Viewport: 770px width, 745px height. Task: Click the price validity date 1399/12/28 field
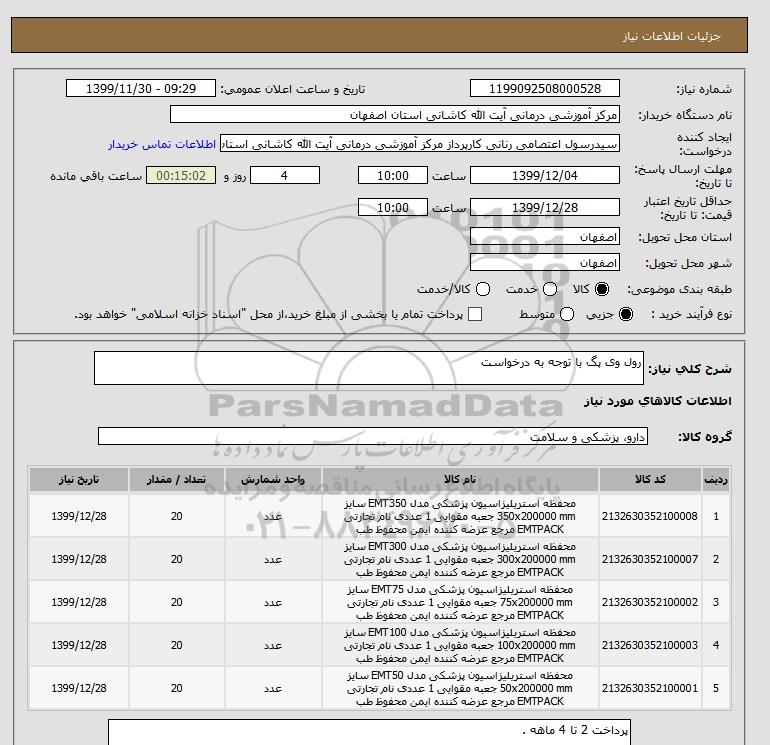tap(545, 207)
